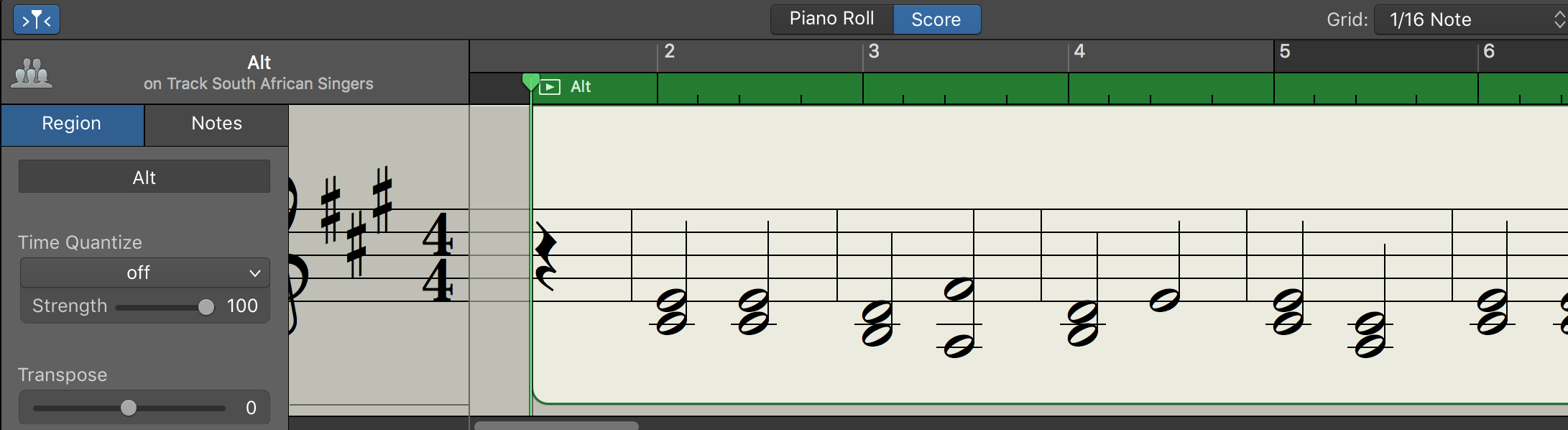
Task: Switch to Score view
Action: 936,19
